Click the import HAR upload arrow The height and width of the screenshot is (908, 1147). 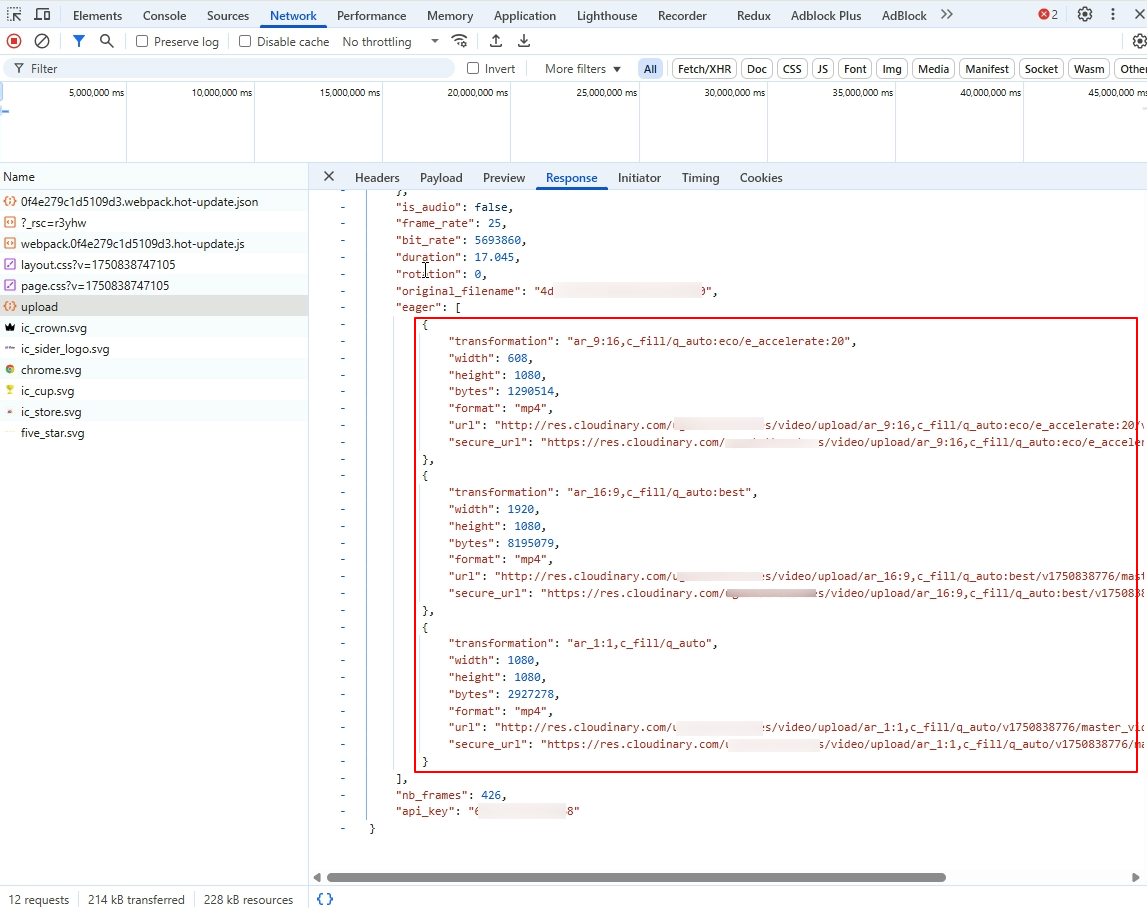click(496, 41)
